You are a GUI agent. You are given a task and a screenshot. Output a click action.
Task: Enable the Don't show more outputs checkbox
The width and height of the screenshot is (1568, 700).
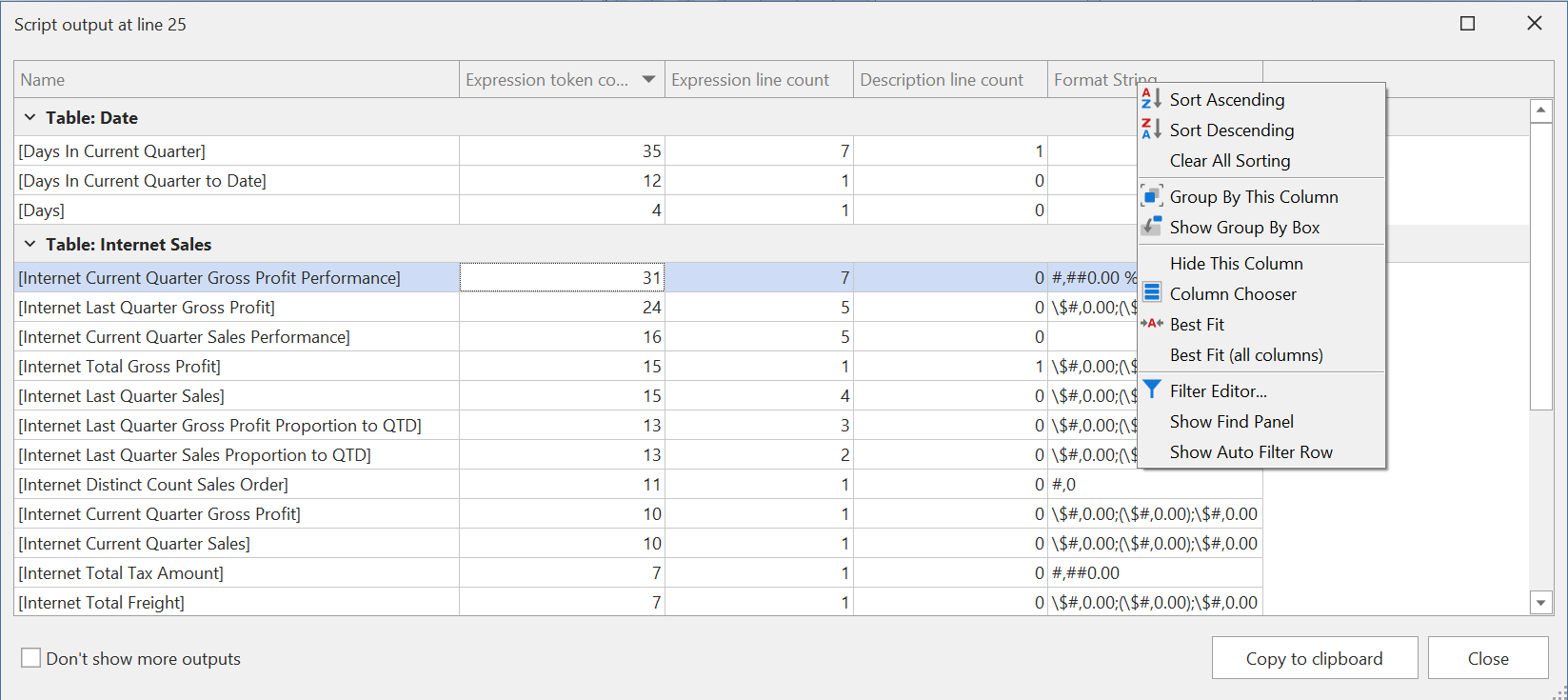pos(31,658)
